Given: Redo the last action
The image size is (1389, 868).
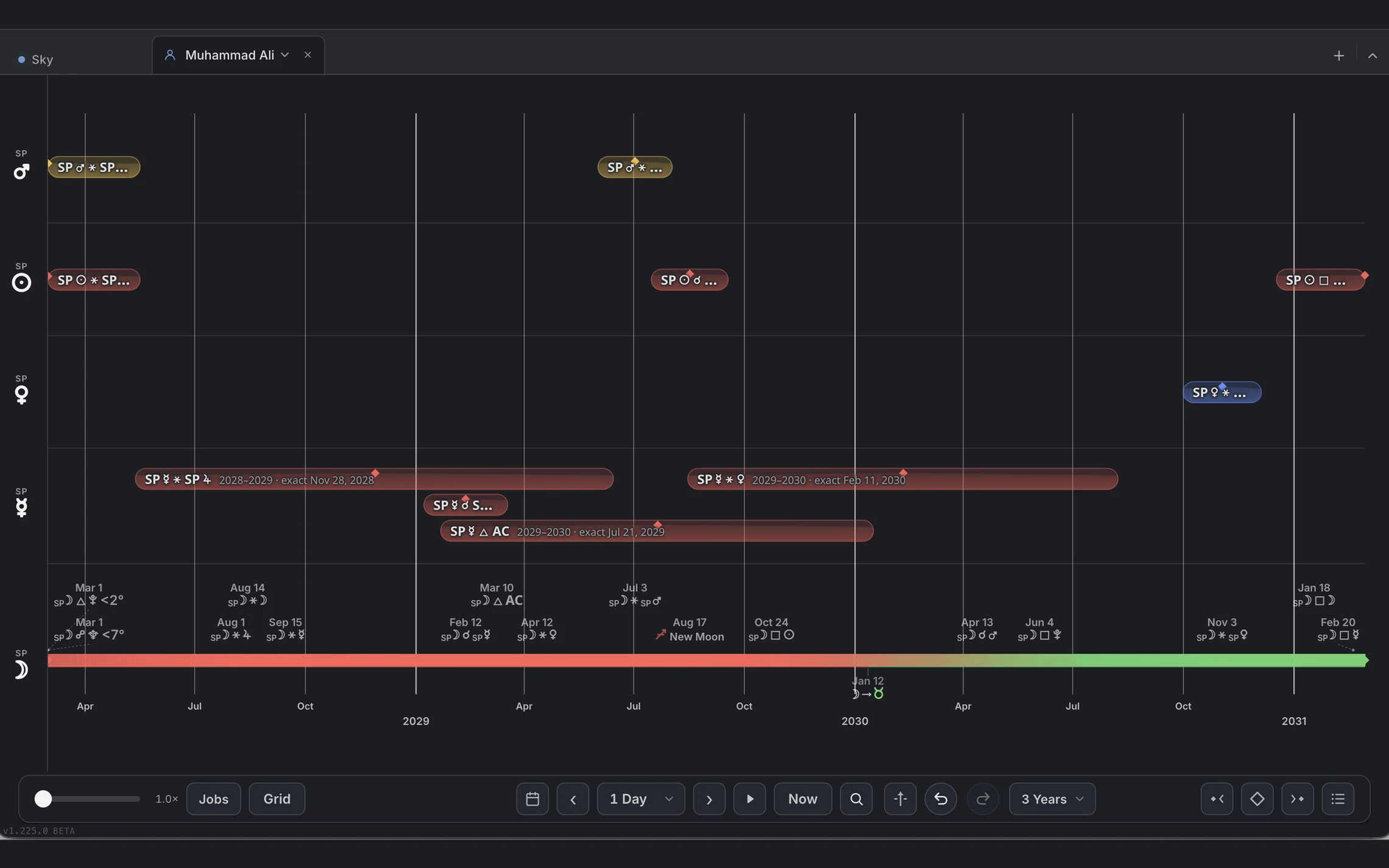Looking at the screenshot, I should point(983,799).
